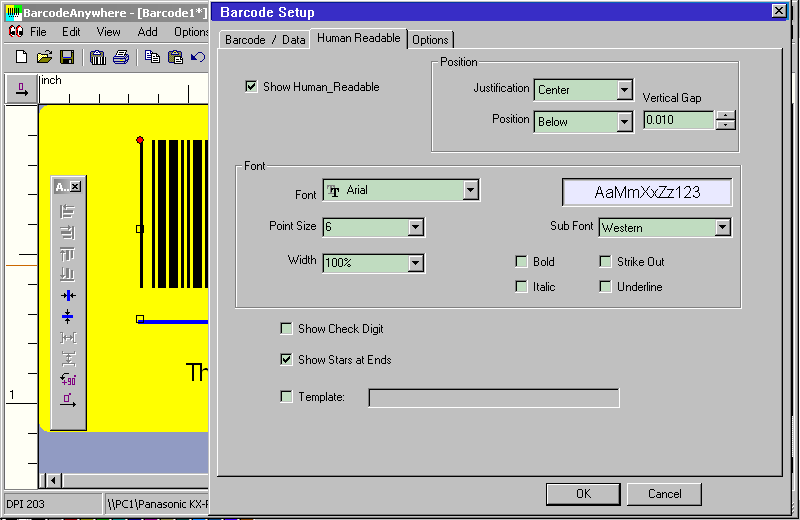
Task: Click the move-object icon at the palette bottom
Action: 67,401
